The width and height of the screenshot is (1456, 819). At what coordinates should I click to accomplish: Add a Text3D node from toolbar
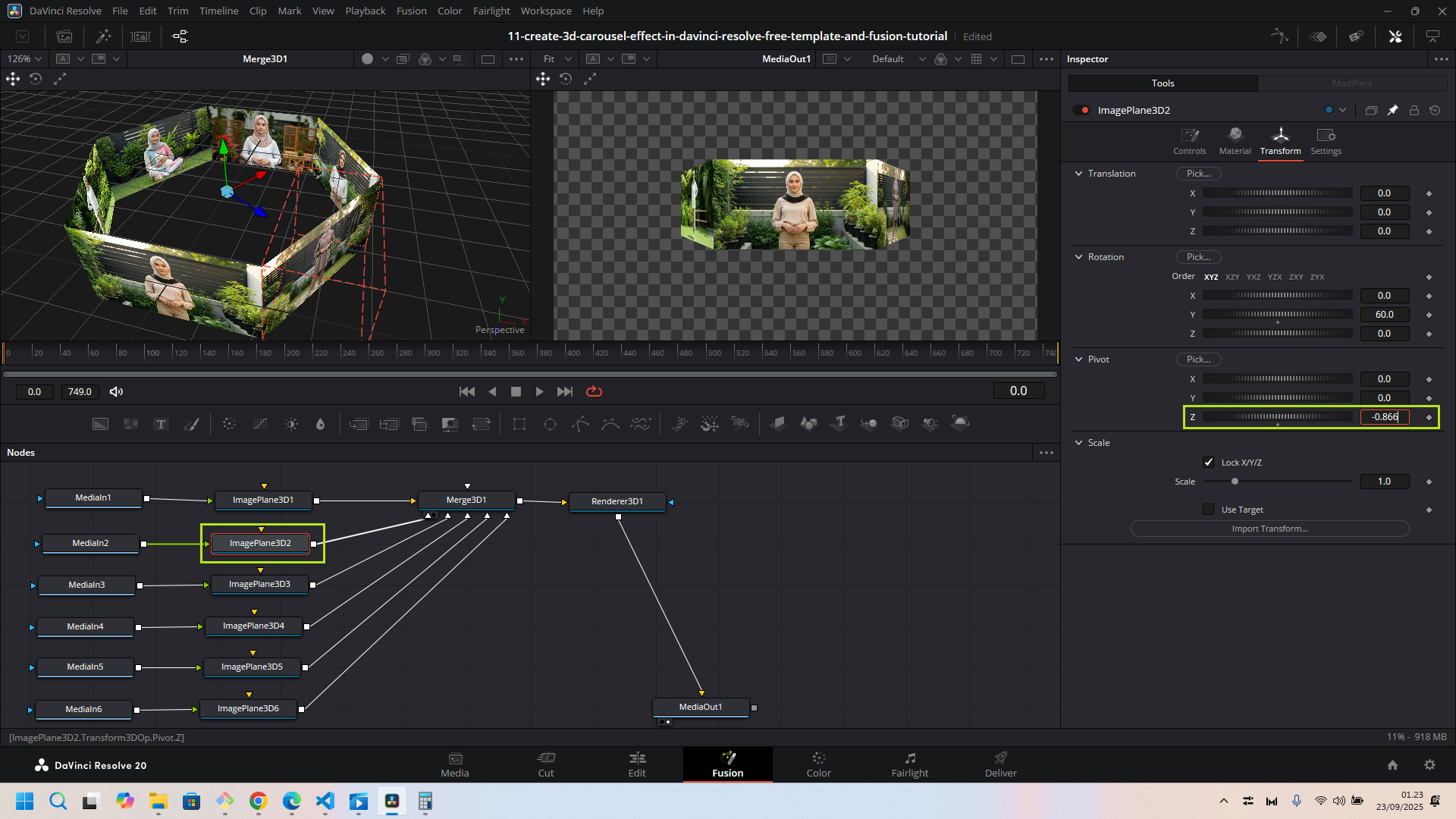coord(839,423)
